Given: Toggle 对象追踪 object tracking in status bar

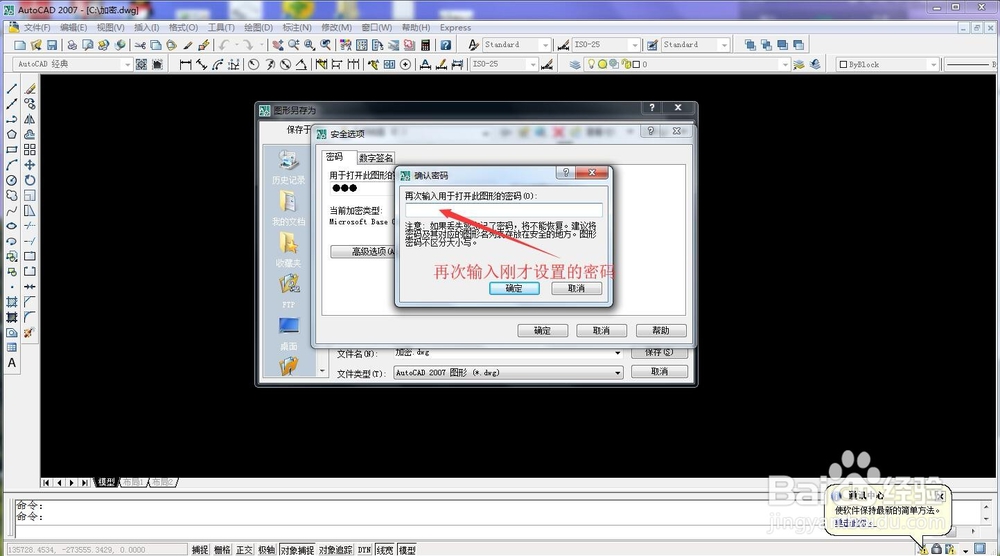Looking at the screenshot, I should point(335,550).
